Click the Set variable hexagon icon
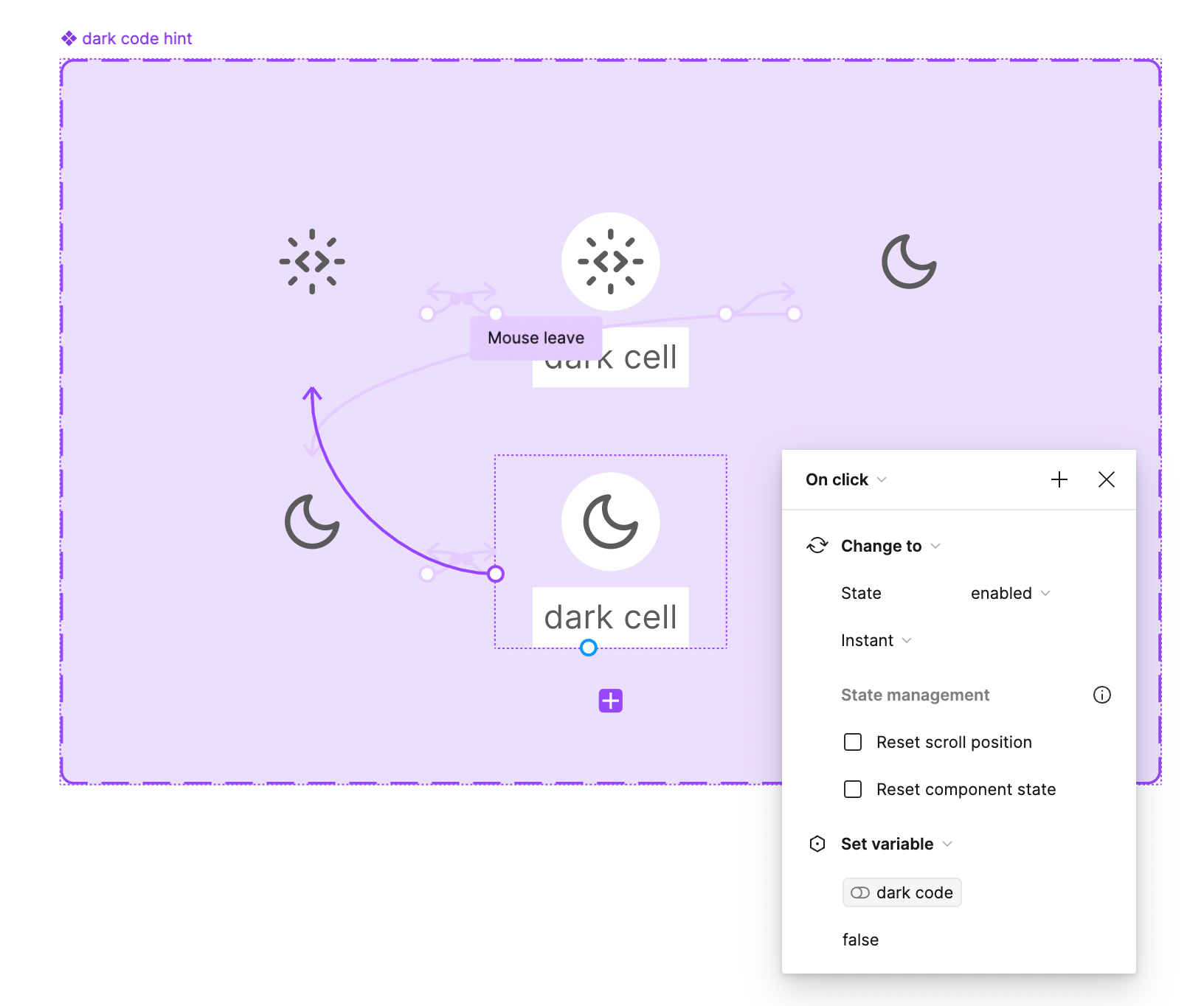1204x1006 pixels. pos(817,844)
